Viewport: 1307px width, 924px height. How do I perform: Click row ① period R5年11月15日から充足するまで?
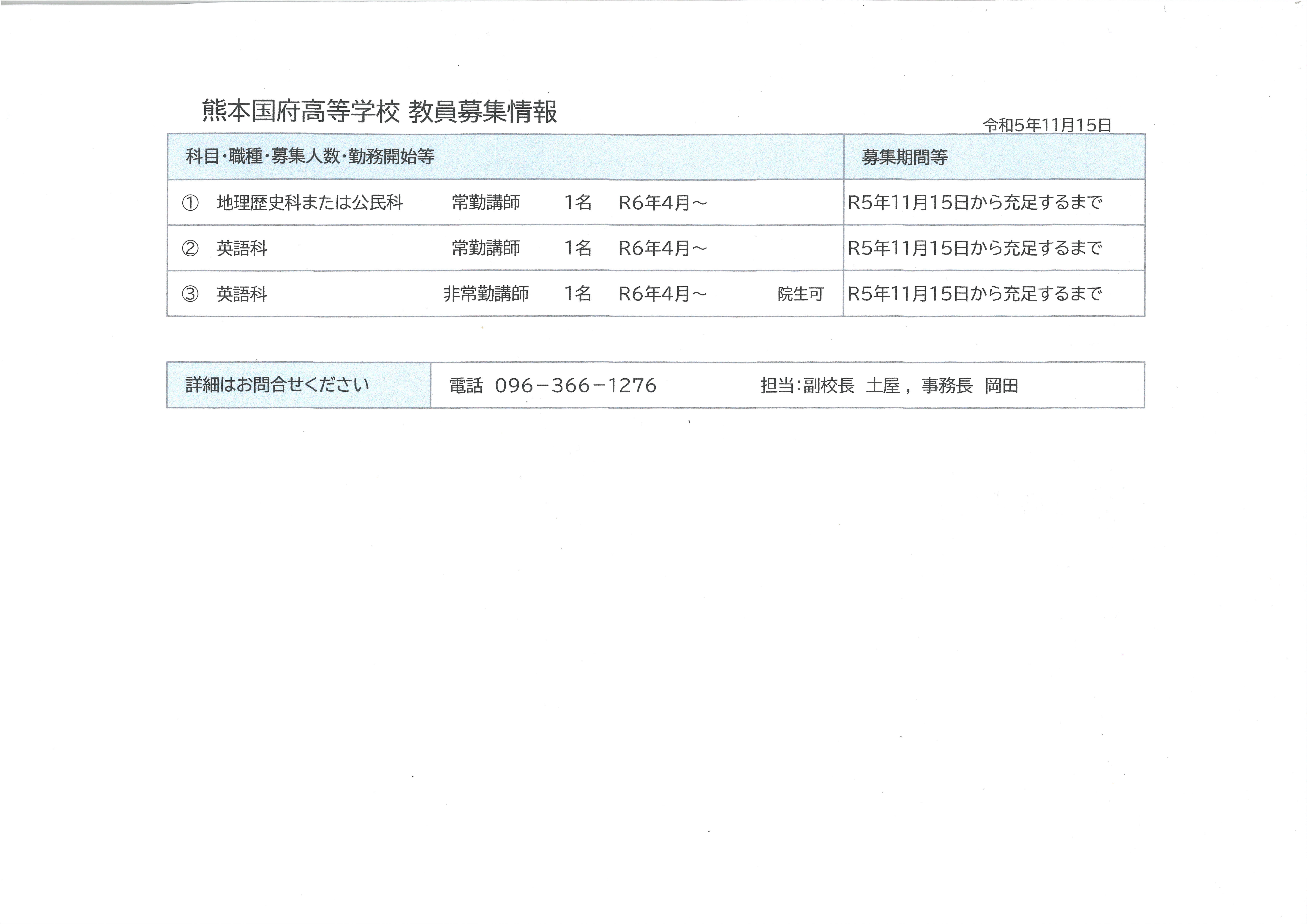tap(975, 203)
